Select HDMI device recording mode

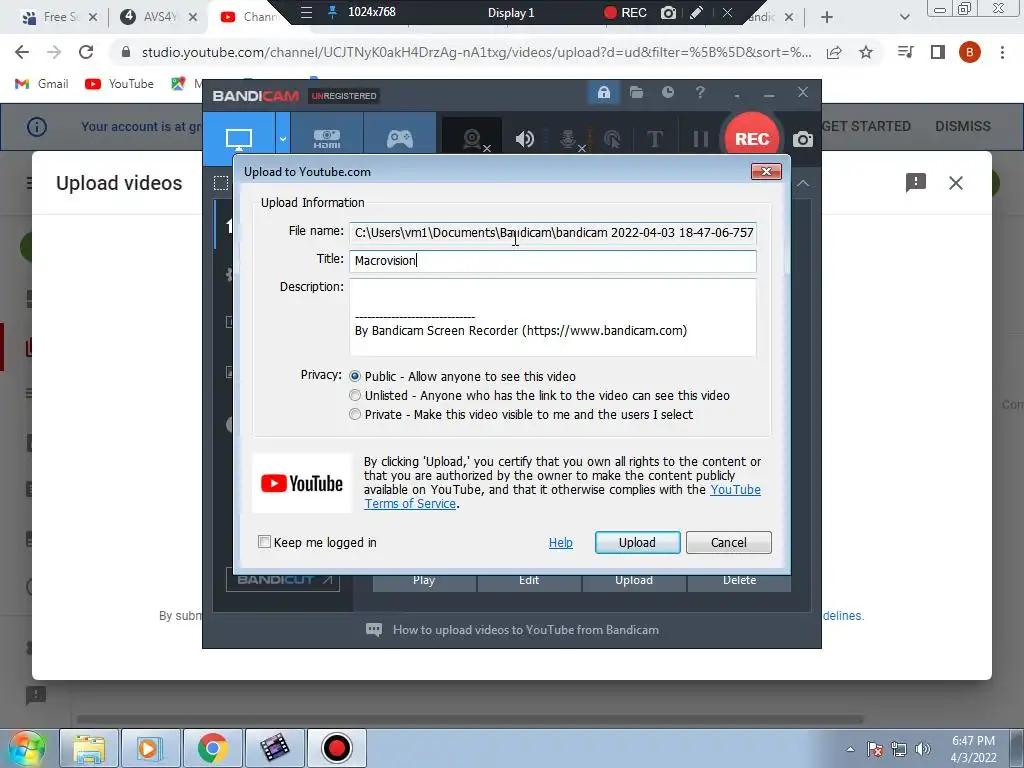(x=327, y=138)
